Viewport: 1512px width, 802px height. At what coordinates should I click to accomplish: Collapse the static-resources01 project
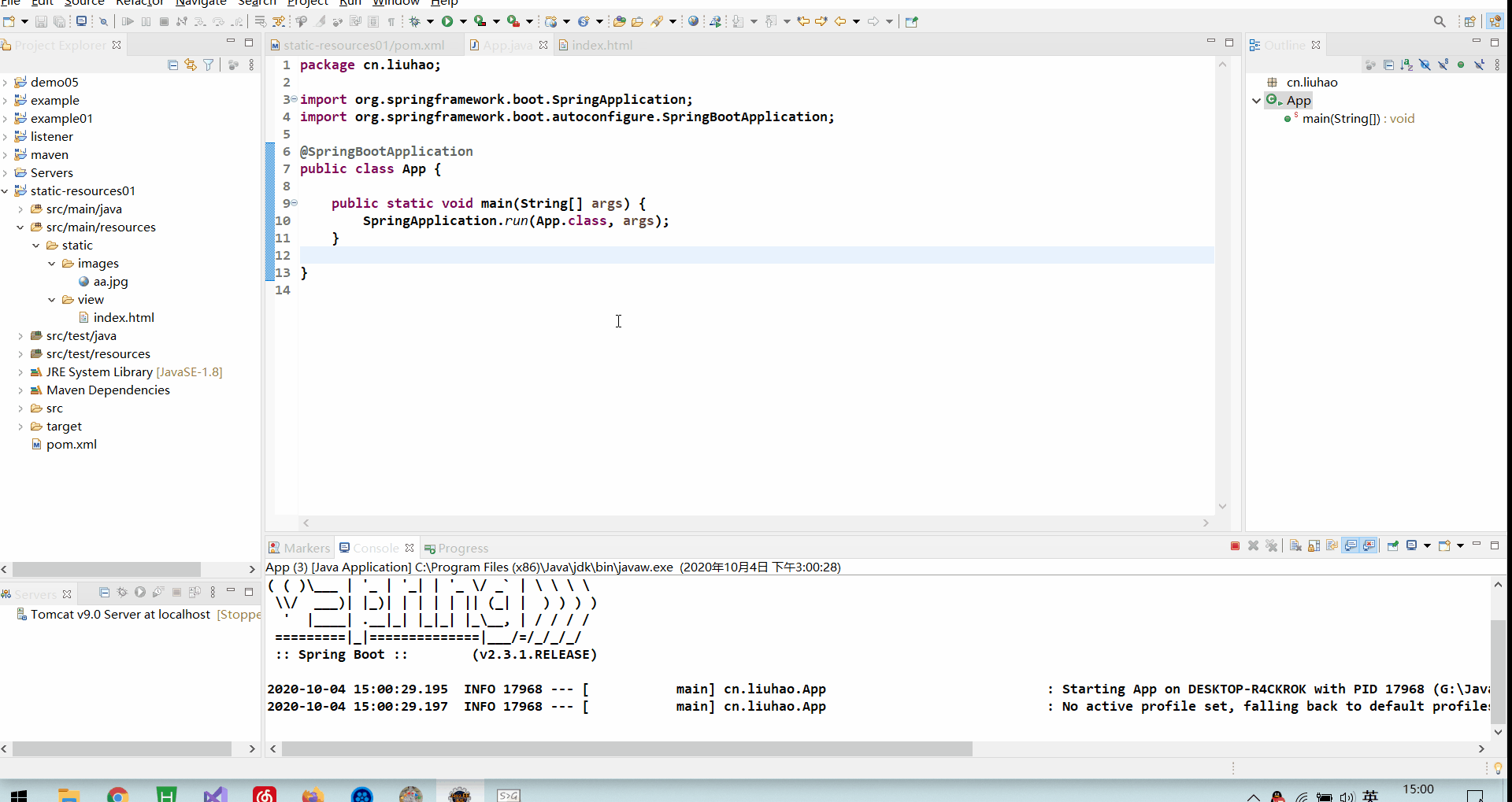pos(6,190)
